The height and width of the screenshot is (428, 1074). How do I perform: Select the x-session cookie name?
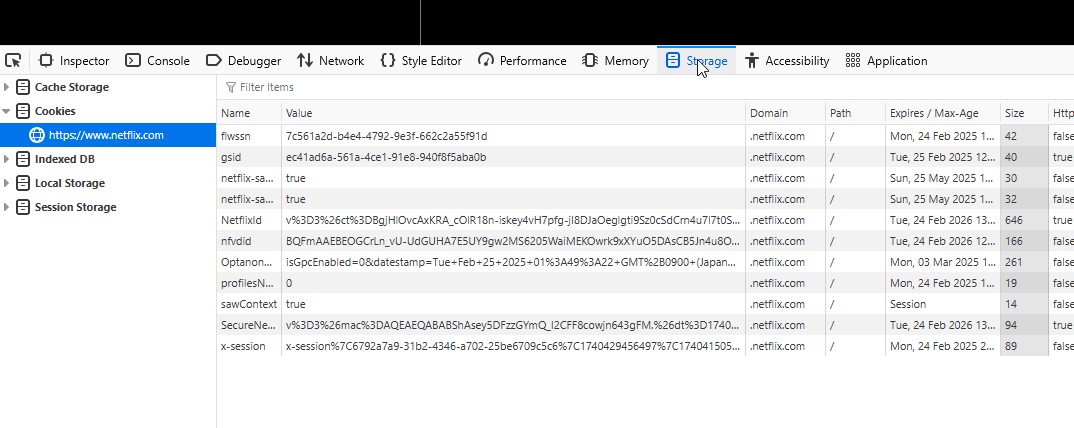[243, 346]
